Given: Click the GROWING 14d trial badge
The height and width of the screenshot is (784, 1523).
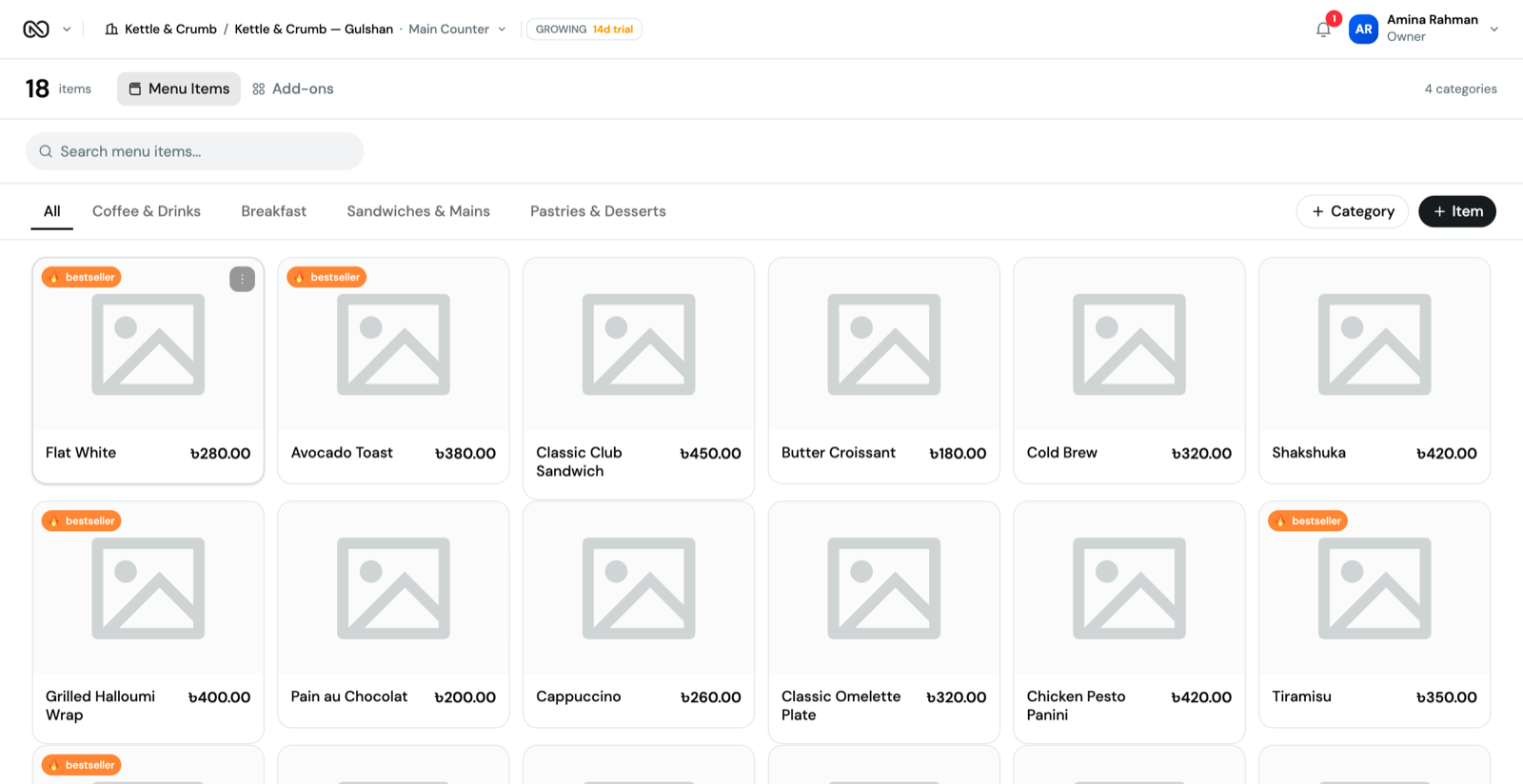Looking at the screenshot, I should 584,29.
